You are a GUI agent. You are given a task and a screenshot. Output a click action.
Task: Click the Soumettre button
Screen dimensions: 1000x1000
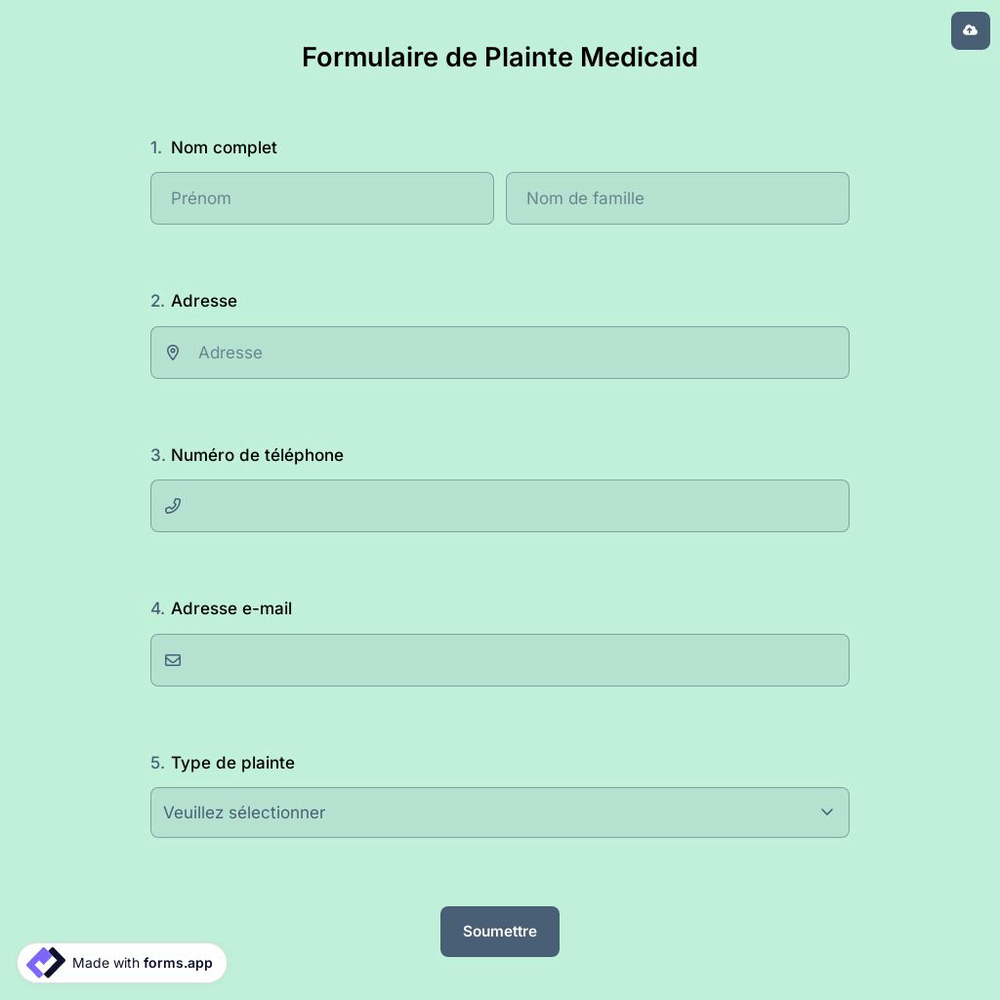(x=500, y=931)
